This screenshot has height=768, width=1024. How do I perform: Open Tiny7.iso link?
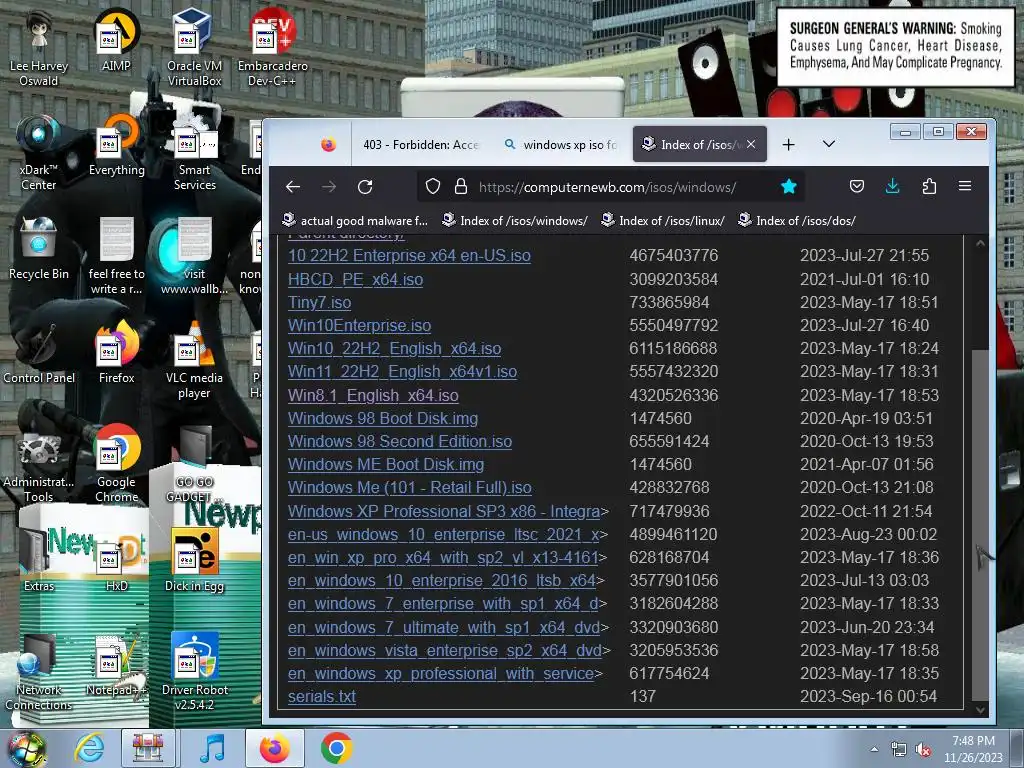coord(319,302)
